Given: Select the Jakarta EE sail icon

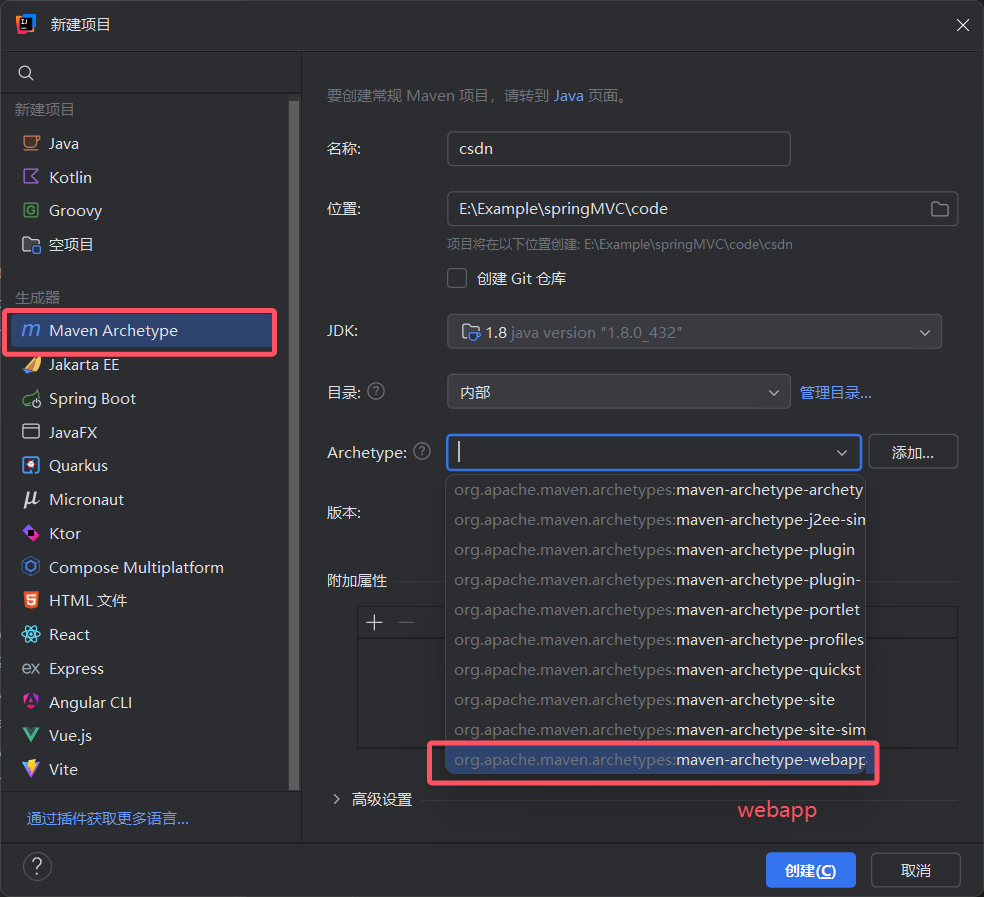Looking at the screenshot, I should coord(31,364).
